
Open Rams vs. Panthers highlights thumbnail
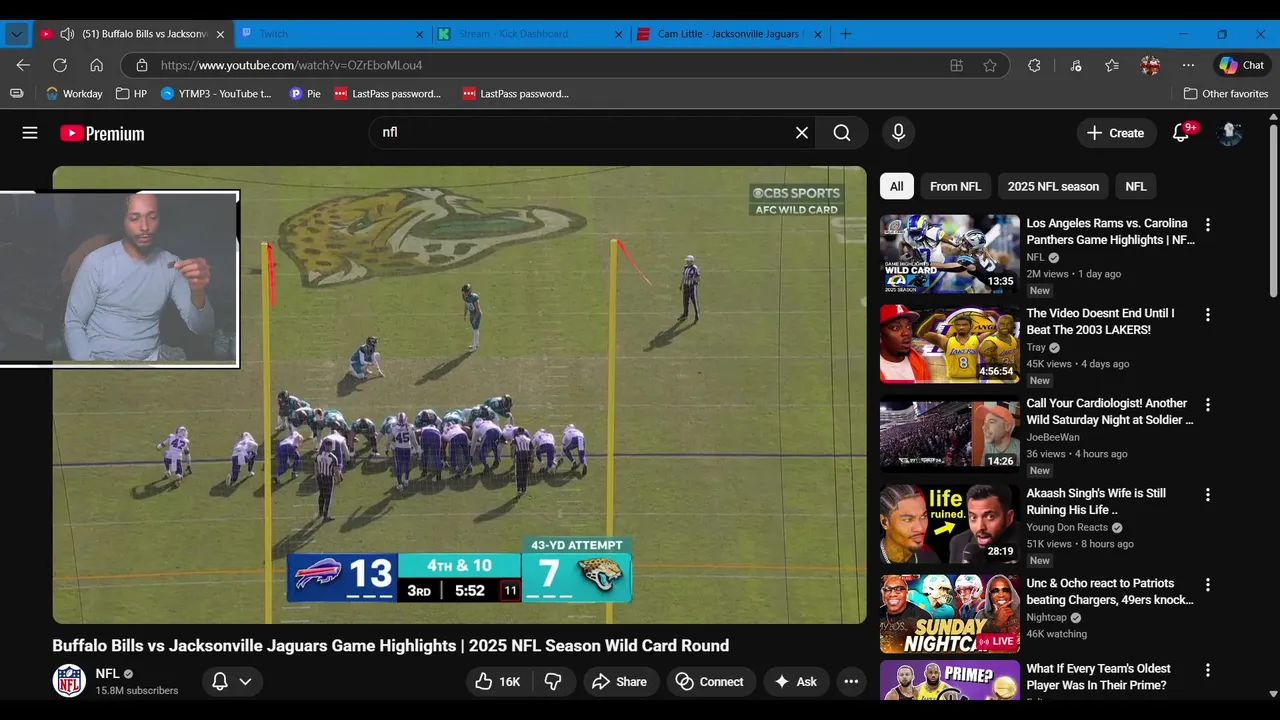click(950, 254)
